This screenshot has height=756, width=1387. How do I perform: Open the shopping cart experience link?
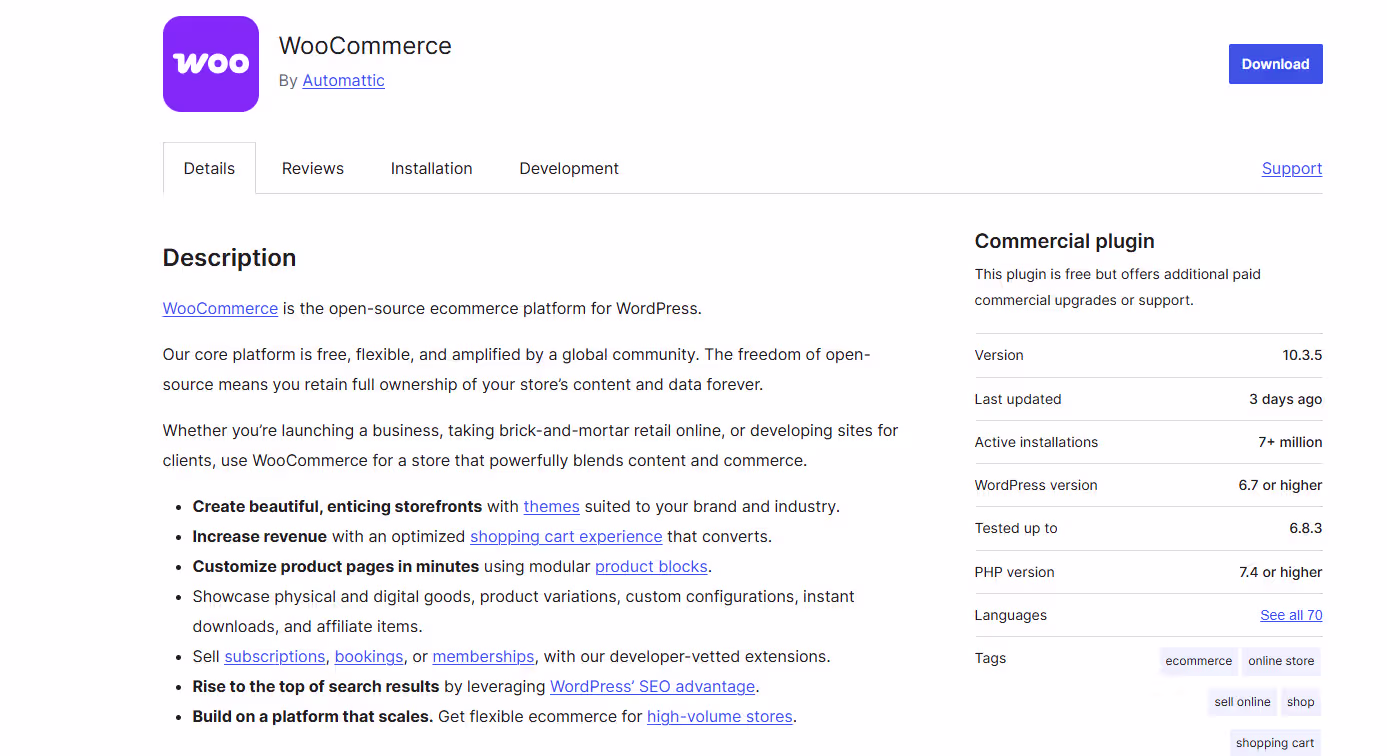[565, 536]
